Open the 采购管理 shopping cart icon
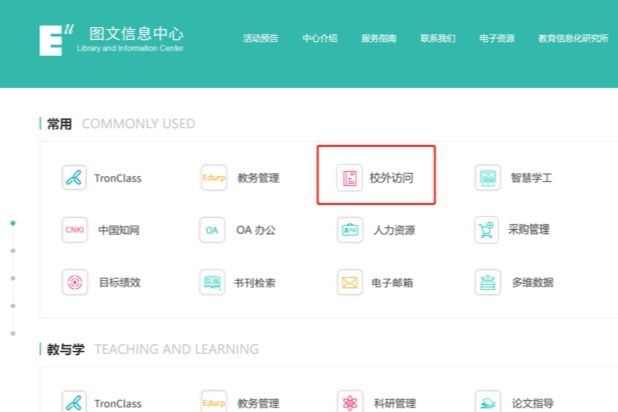The image size is (618, 412). 487,230
